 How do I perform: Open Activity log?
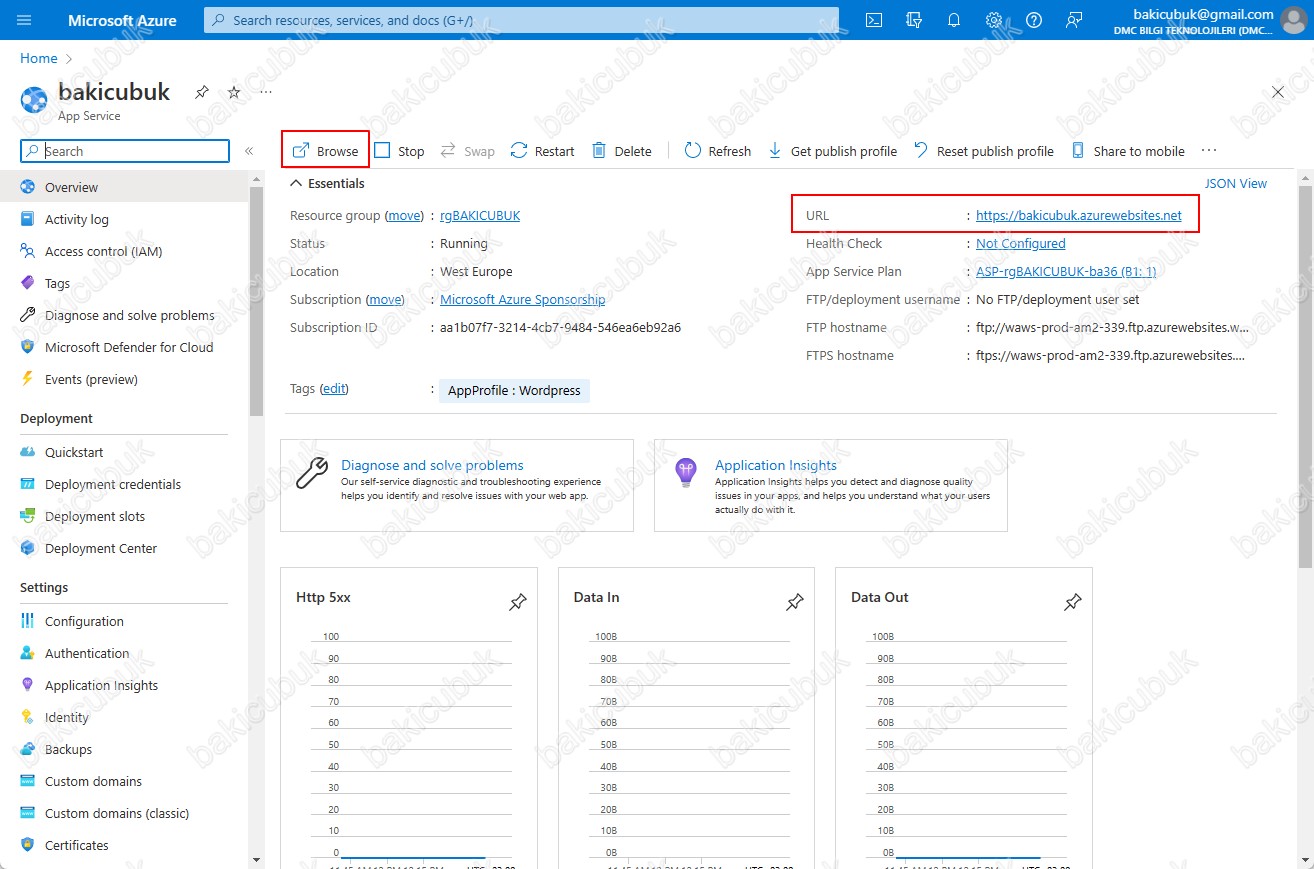[x=124, y=219]
